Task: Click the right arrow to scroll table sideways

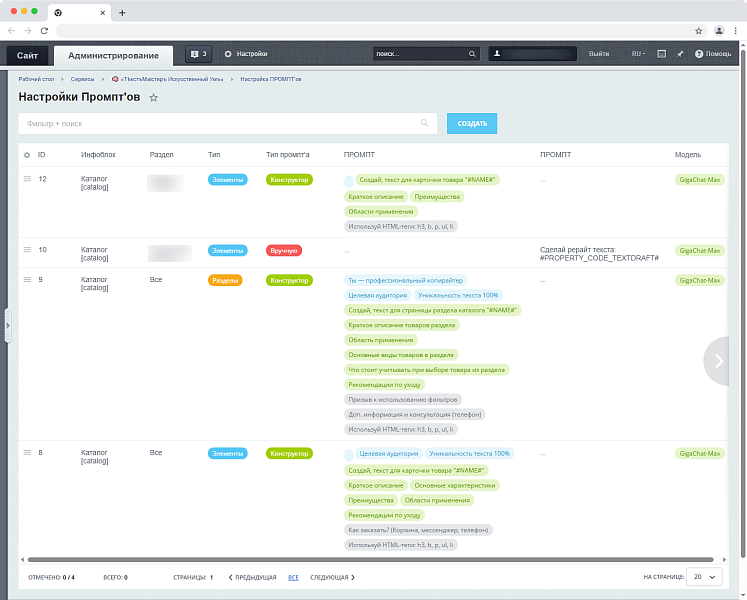Action: (720, 360)
